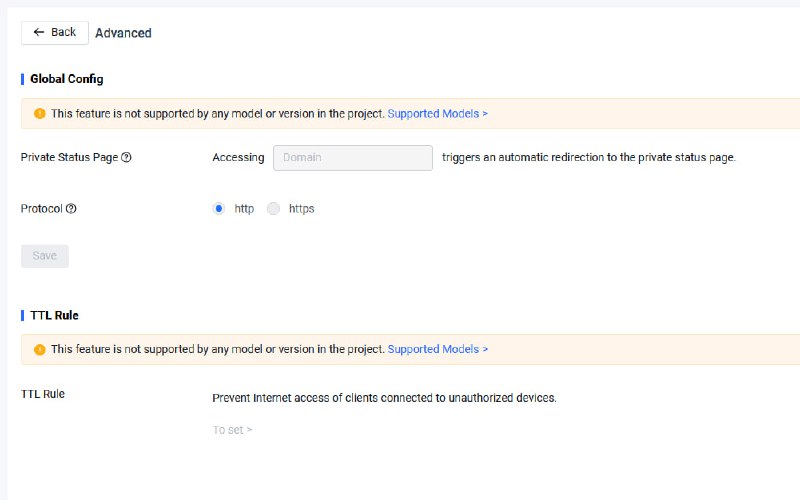Click the 'triggers an automatic redirection' text
The height and width of the screenshot is (500, 800).
(x=588, y=158)
